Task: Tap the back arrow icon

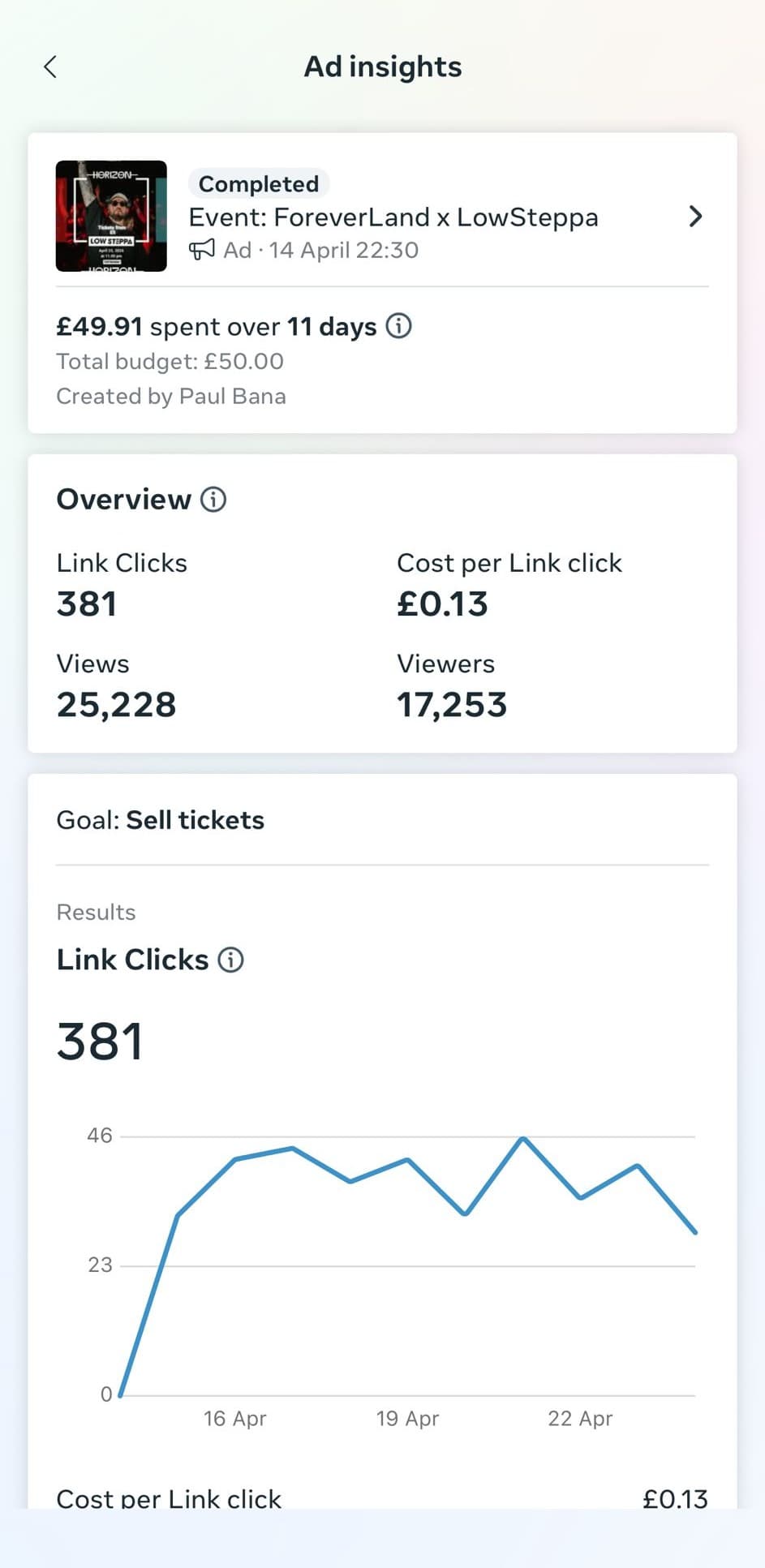Action: coord(50,67)
